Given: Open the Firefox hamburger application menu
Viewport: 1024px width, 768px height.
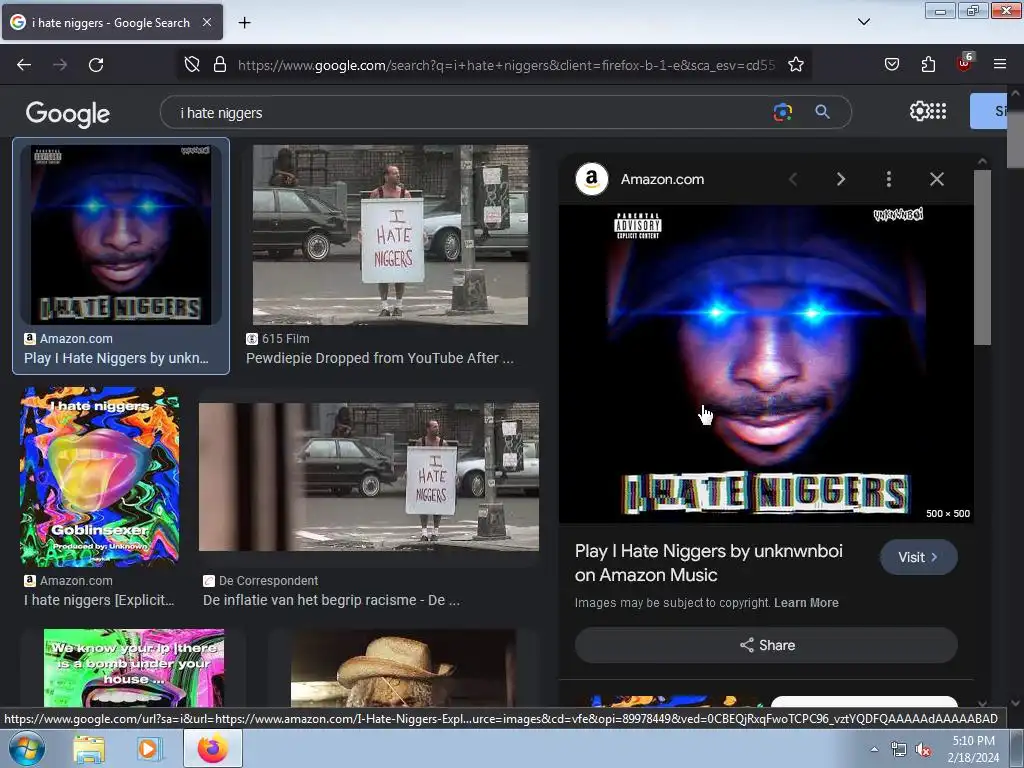Looking at the screenshot, I should click(1000, 64).
